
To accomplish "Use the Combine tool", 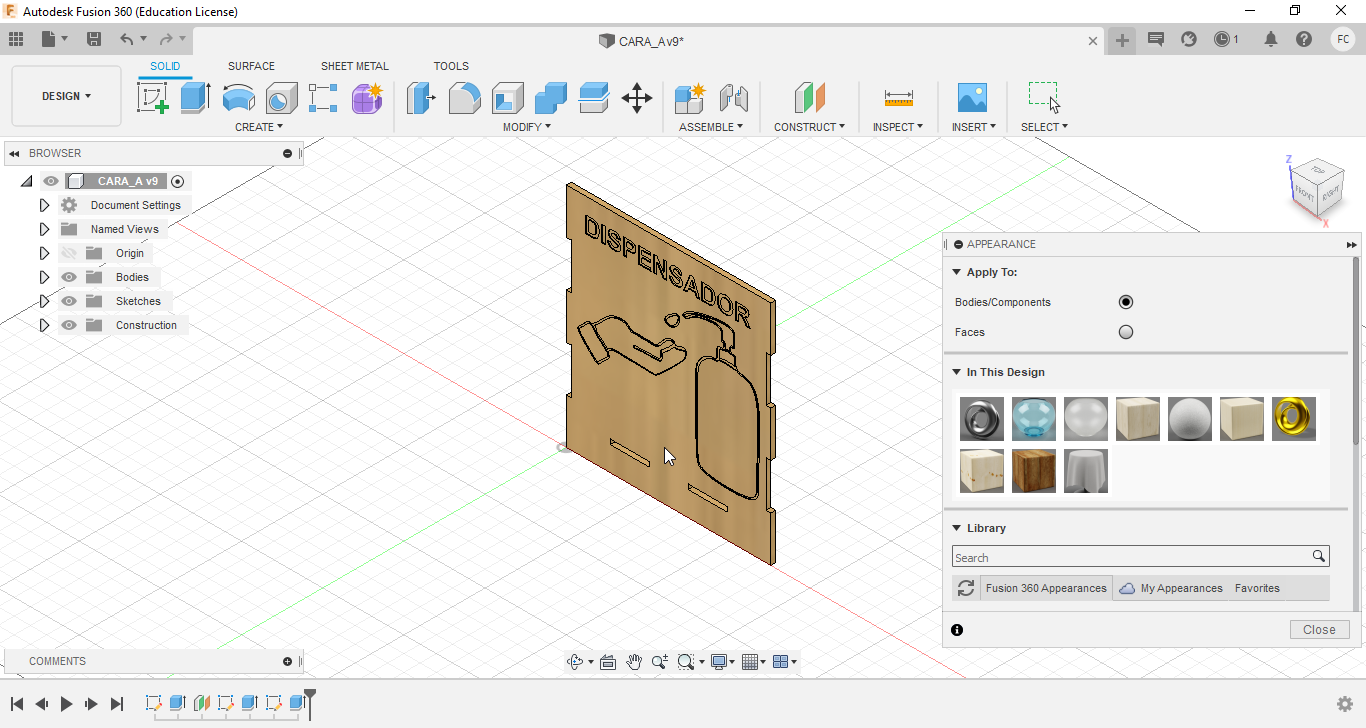I will [550, 98].
